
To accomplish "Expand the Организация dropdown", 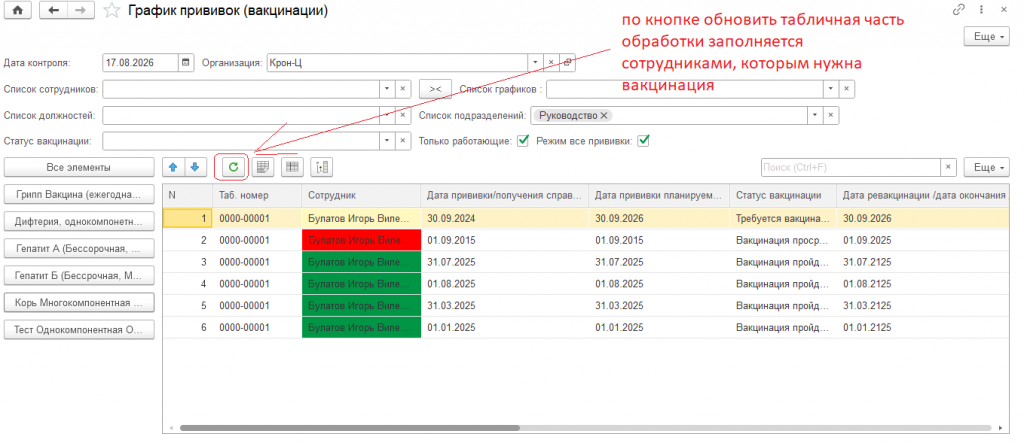I will (535, 63).
